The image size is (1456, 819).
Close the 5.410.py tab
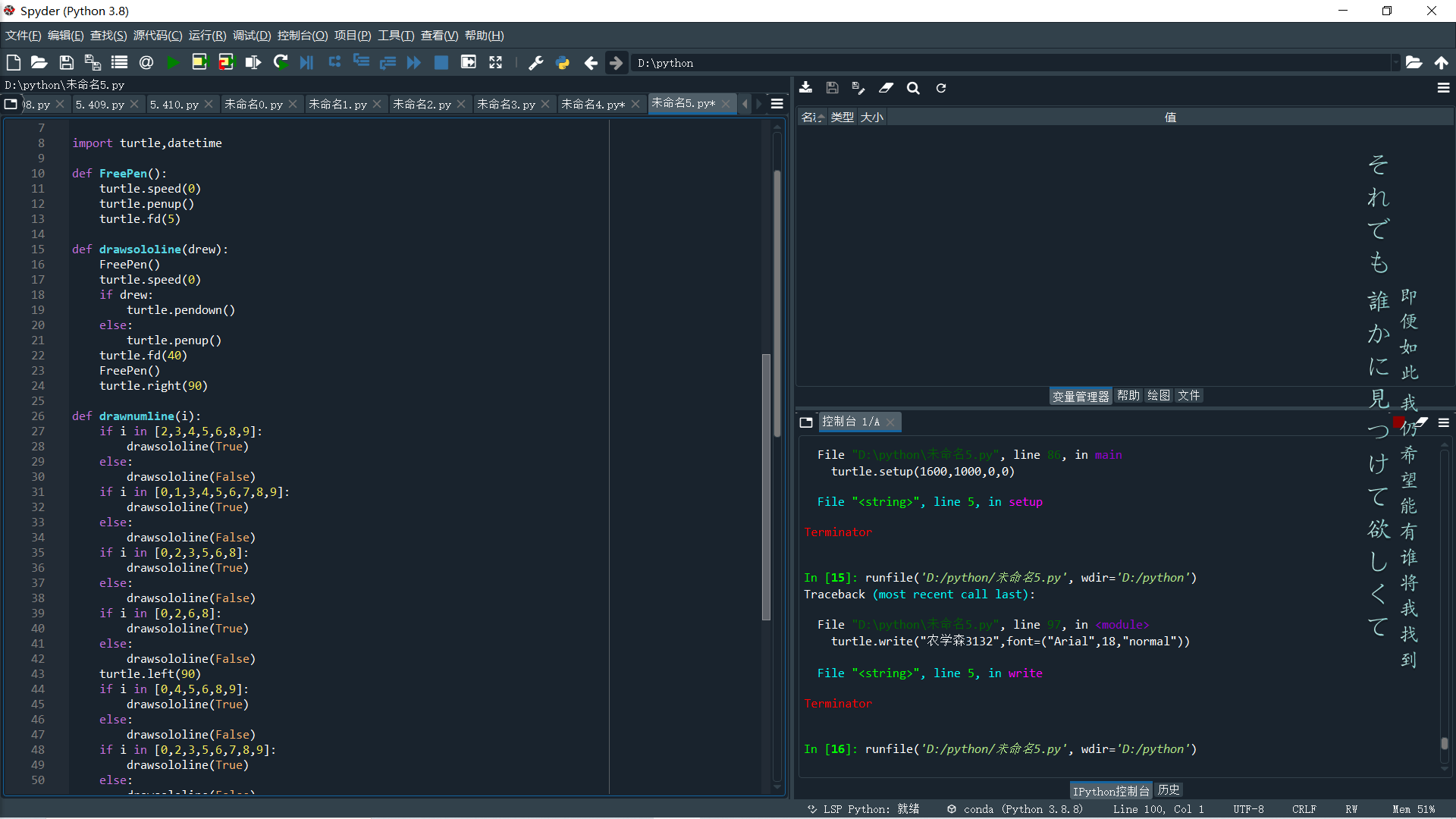point(209,105)
